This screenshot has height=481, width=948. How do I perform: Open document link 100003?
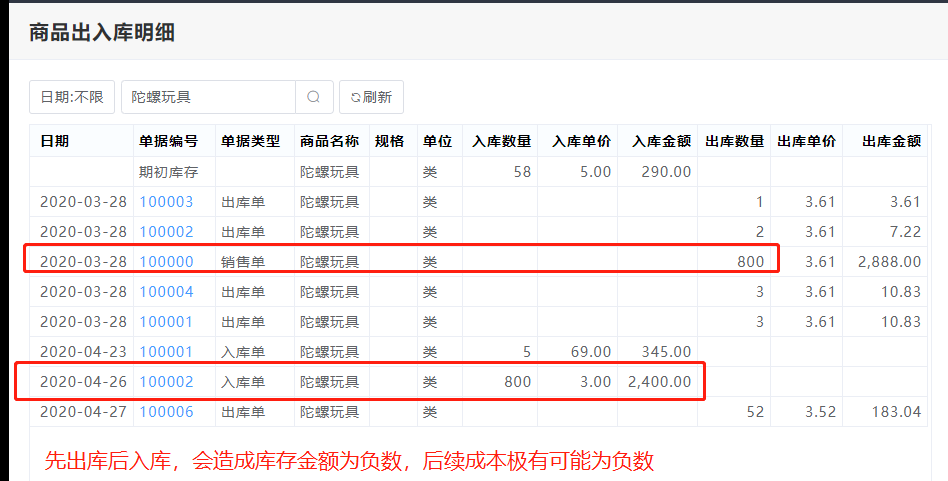(x=166, y=202)
